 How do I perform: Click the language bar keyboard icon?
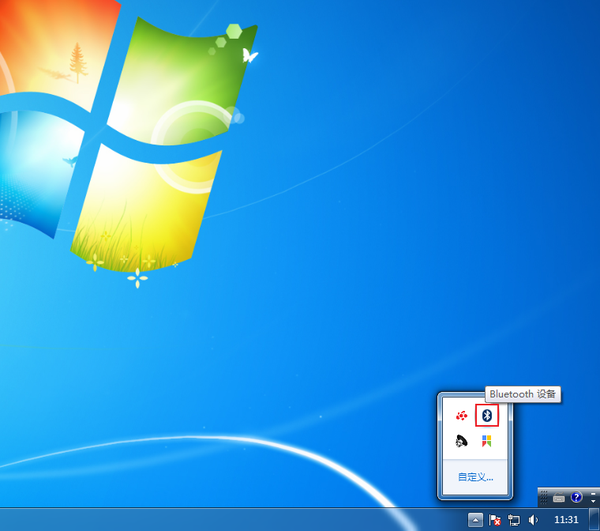559,498
